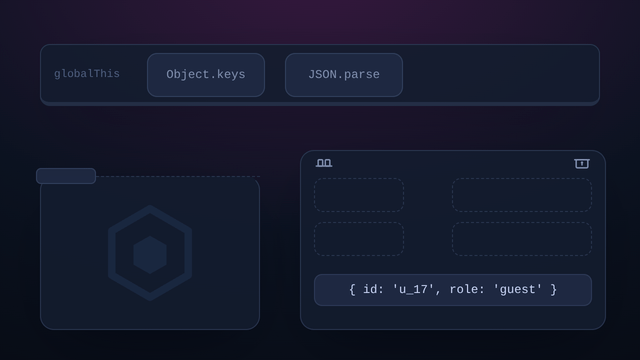Click the Object.keys chip
Viewport: 640px width, 360px height.
(206, 75)
